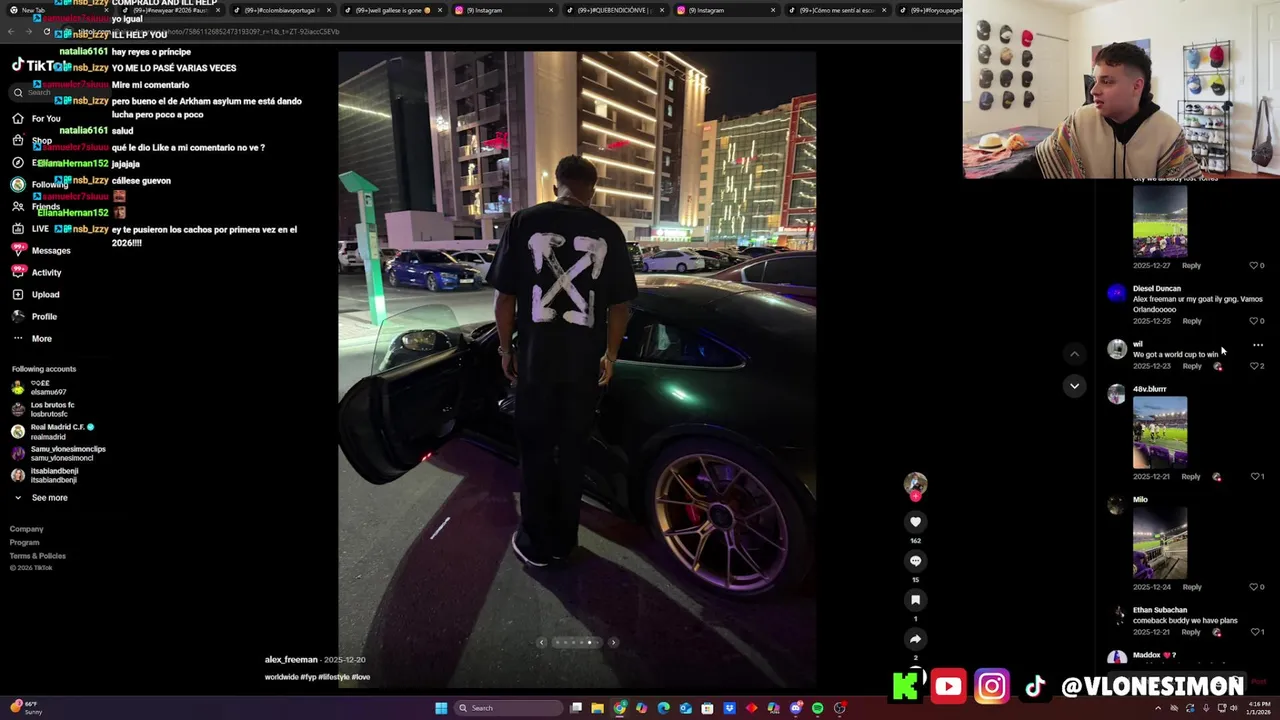Viewport: 1280px width, 720px height.
Task: Like Ethan Subachan's comment
Action: [x=1257, y=632]
